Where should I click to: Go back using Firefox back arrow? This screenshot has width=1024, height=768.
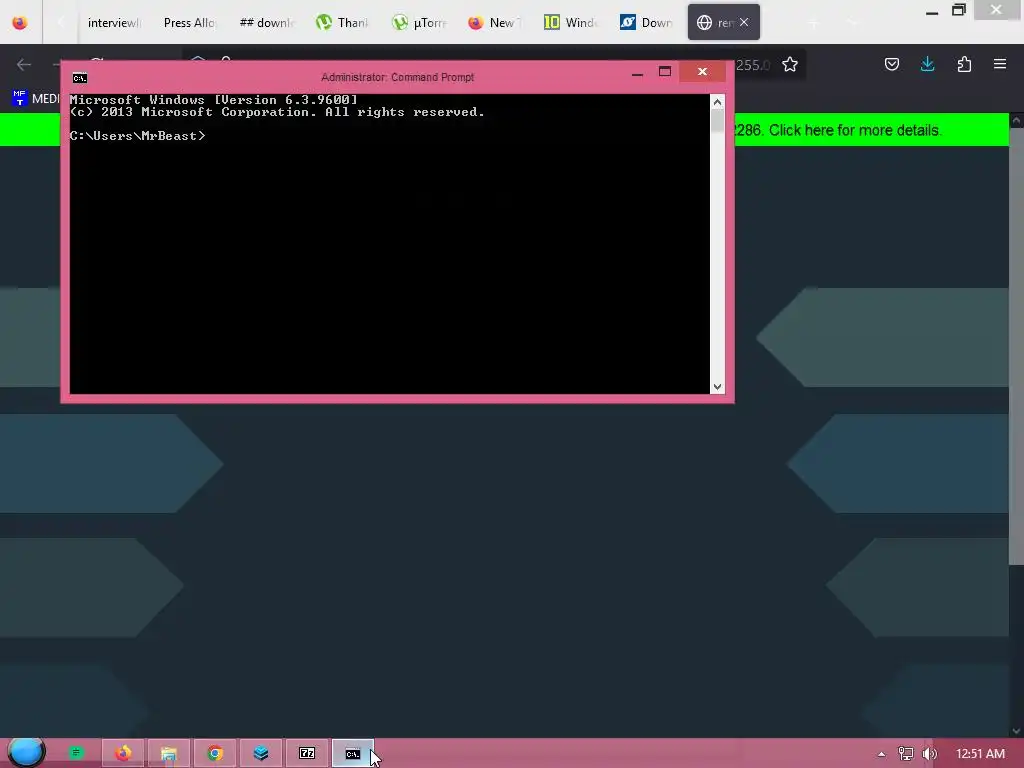point(24,64)
